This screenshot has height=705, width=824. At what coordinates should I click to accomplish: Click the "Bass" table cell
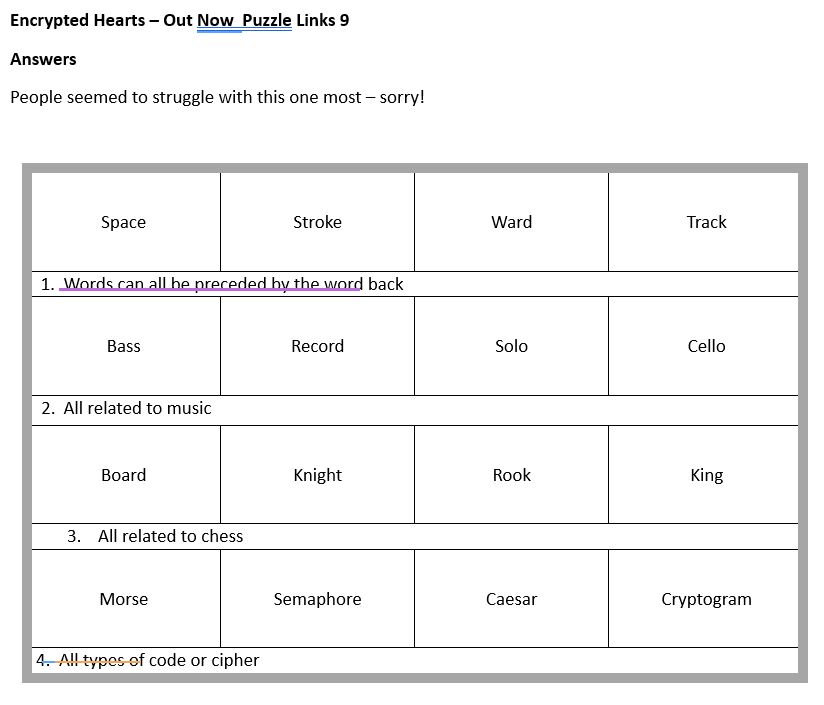pyautogui.click(x=124, y=346)
